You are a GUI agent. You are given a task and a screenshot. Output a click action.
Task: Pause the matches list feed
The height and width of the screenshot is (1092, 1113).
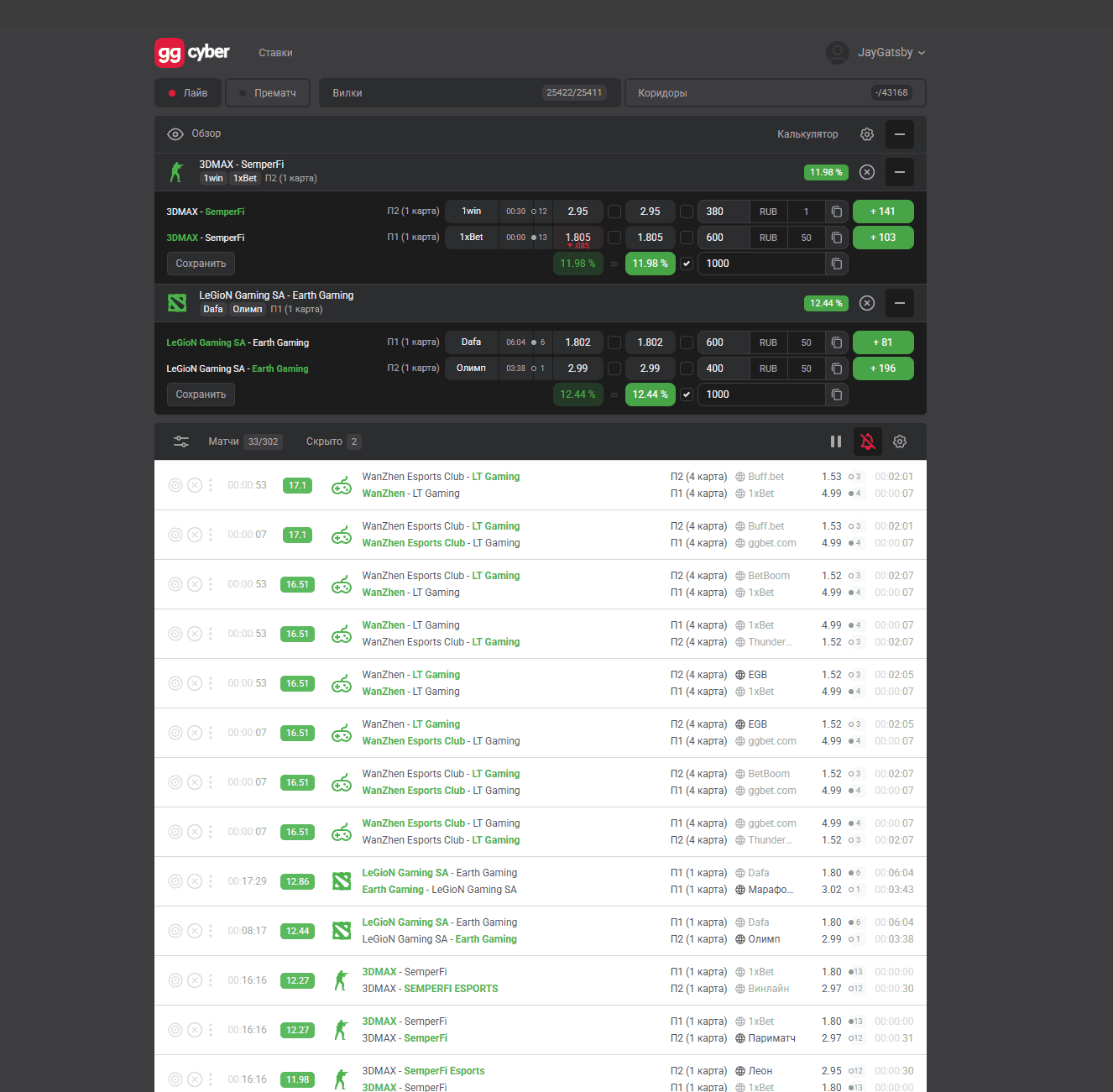tap(836, 442)
